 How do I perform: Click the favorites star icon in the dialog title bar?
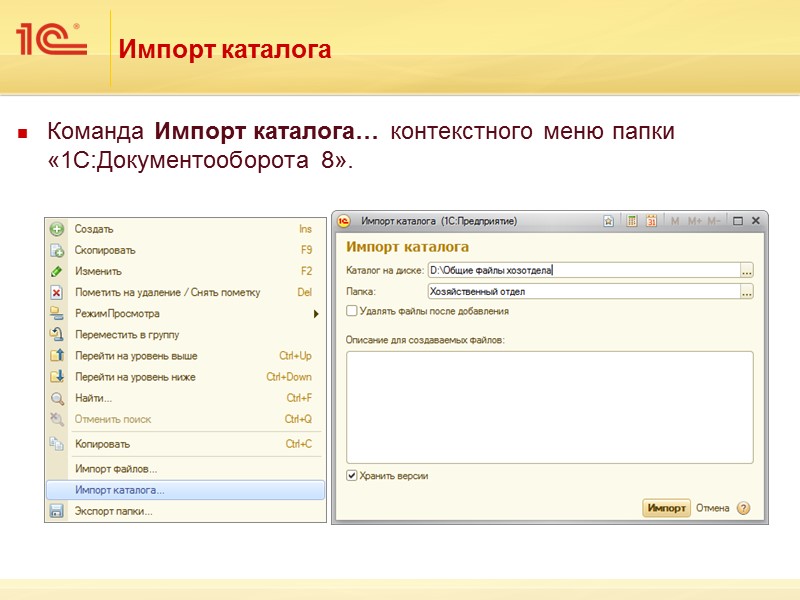(x=608, y=221)
